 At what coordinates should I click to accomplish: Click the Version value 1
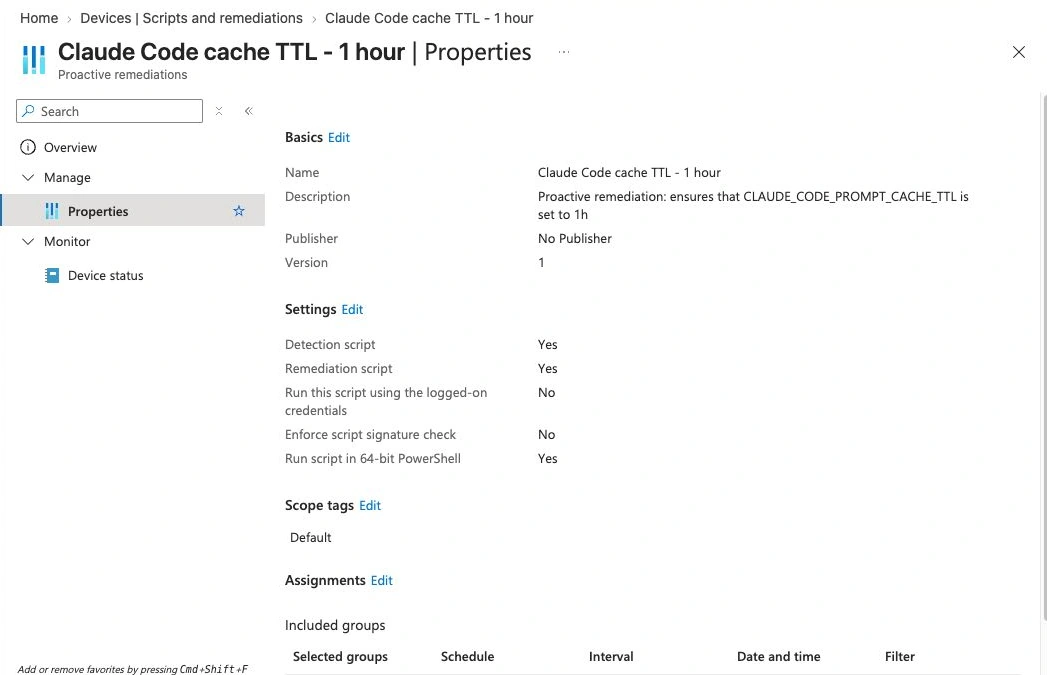click(542, 262)
